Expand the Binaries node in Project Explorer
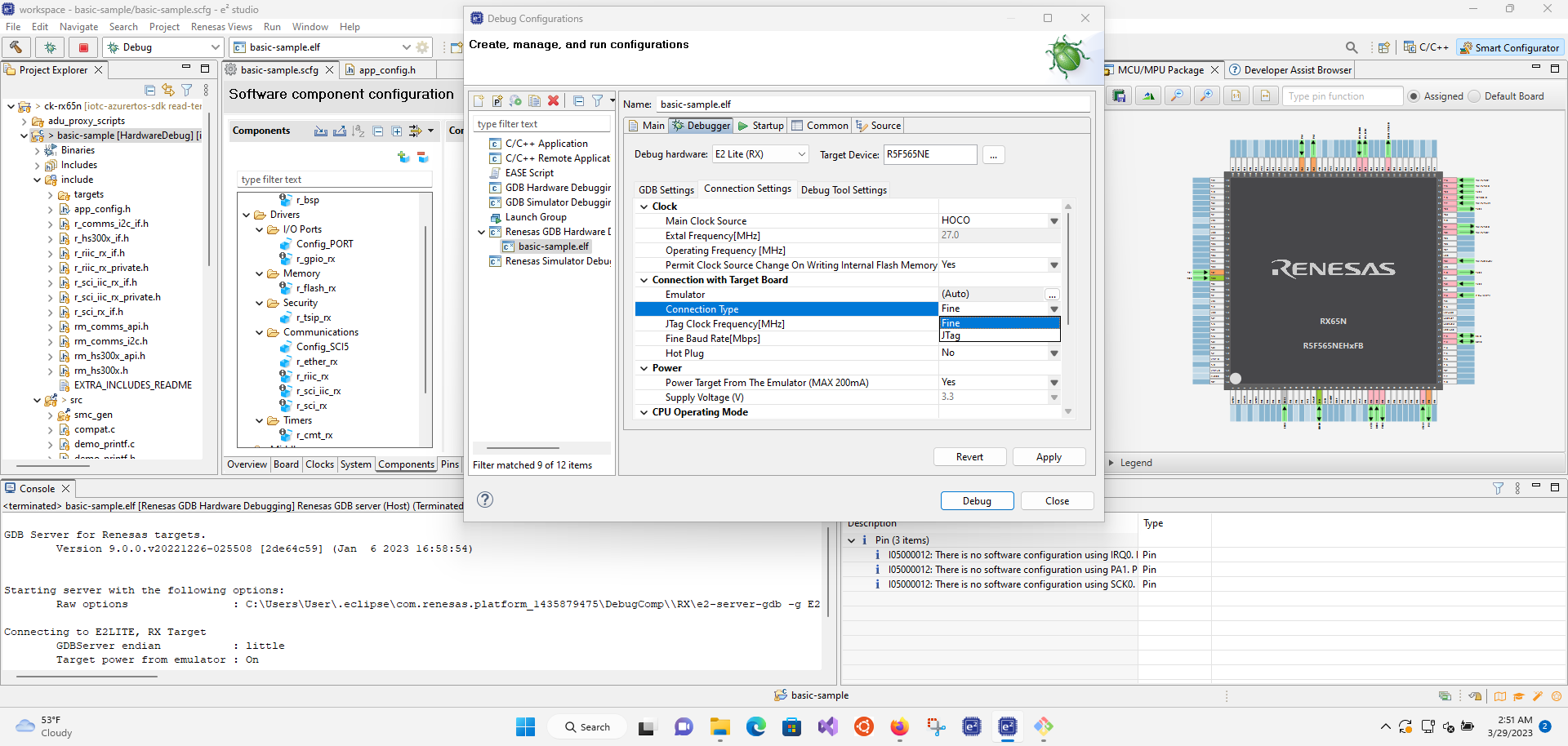The width and height of the screenshot is (1568, 746). (37, 151)
